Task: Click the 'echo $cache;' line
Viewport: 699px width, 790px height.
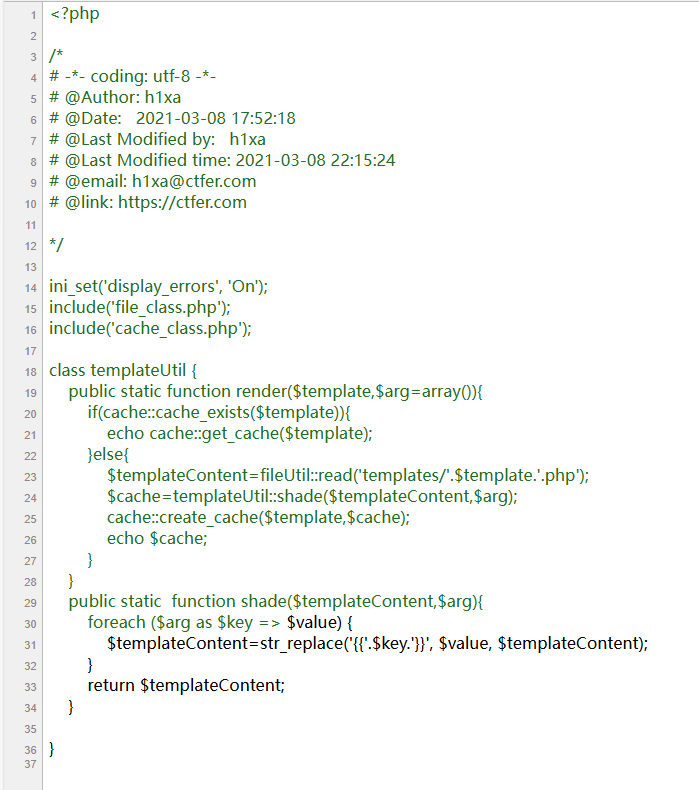Action: [x=157, y=539]
